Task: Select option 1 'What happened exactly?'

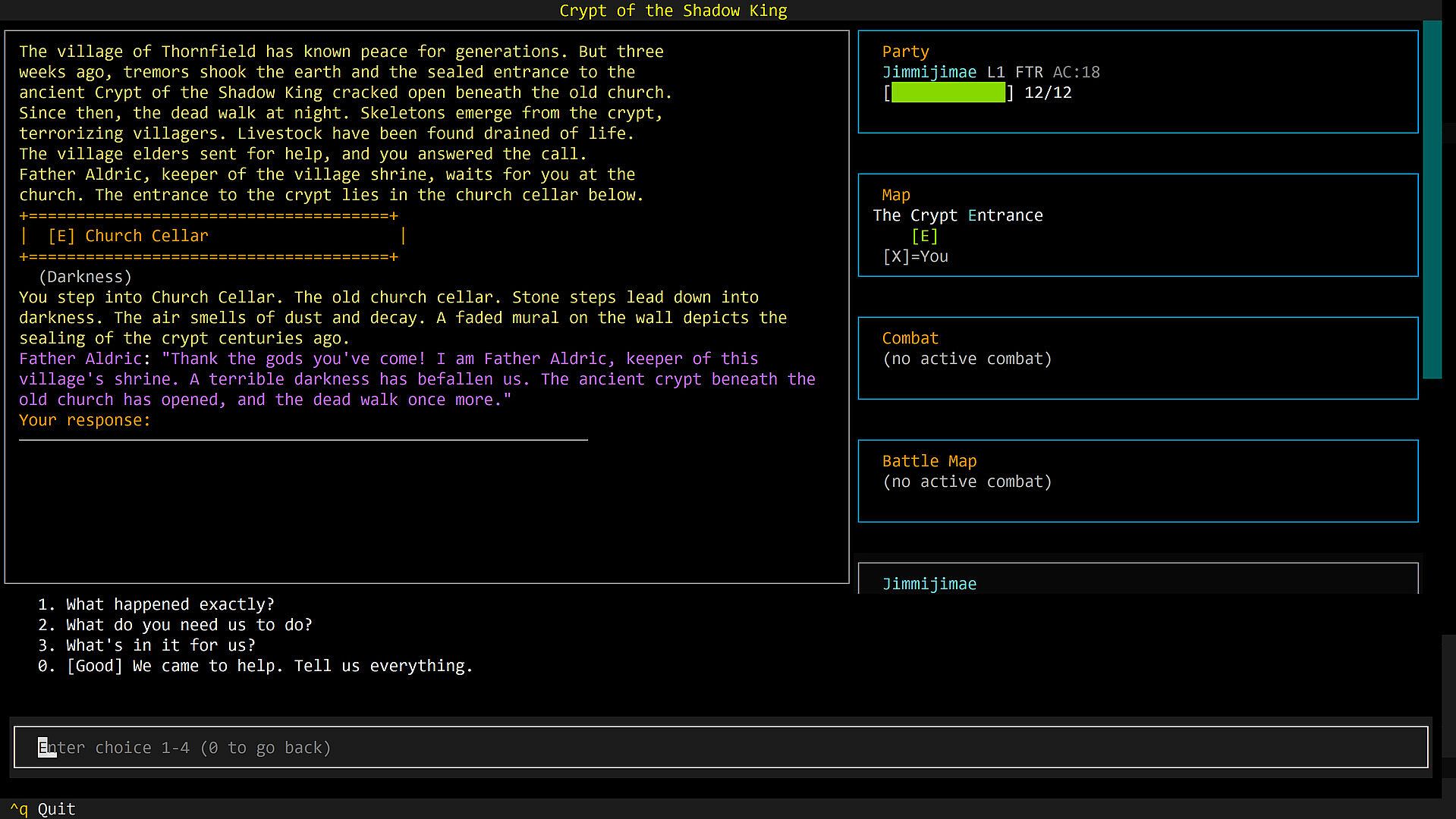Action: (169, 604)
